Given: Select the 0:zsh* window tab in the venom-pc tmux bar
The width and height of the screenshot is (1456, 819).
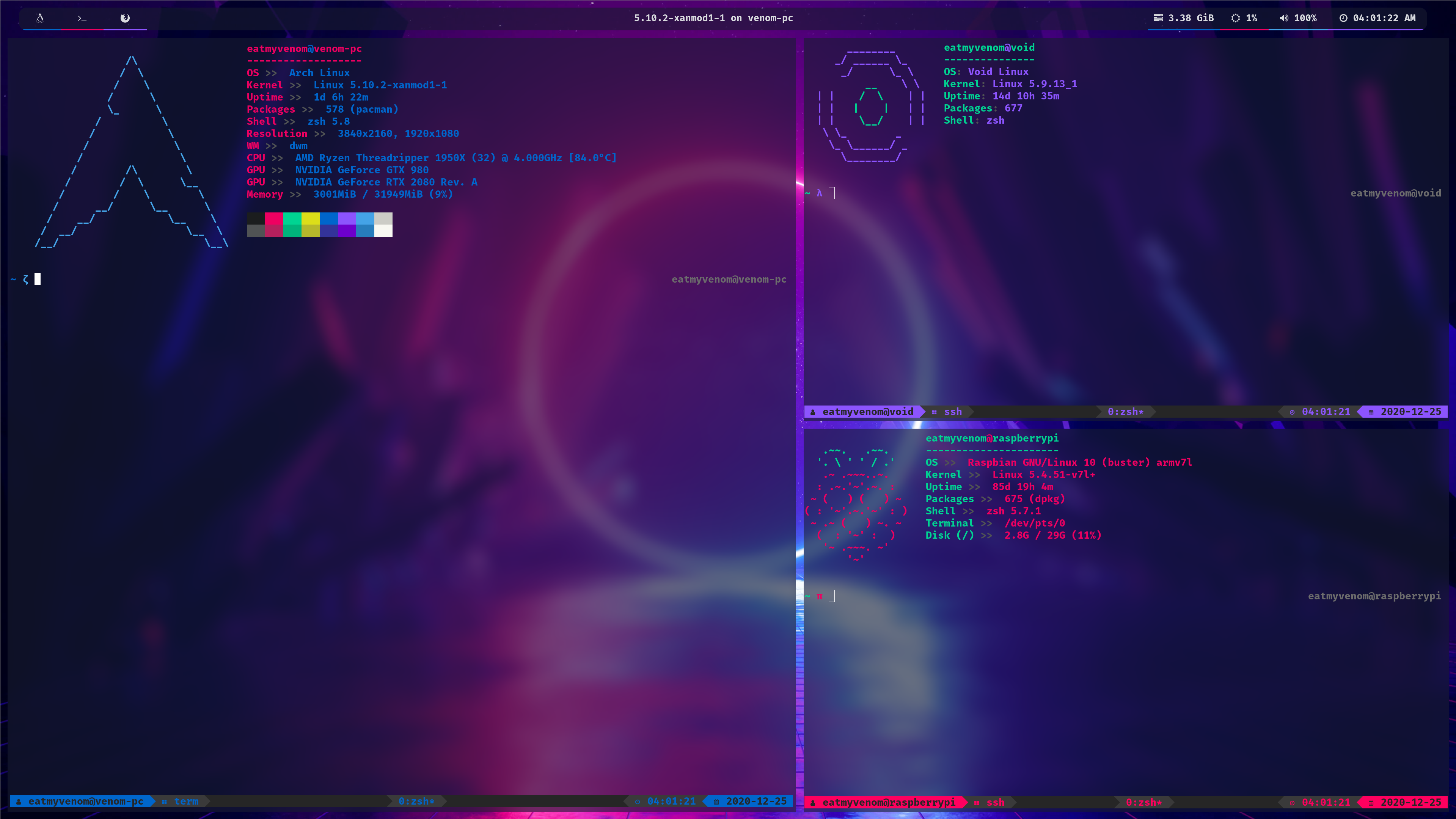Looking at the screenshot, I should 416,802.
